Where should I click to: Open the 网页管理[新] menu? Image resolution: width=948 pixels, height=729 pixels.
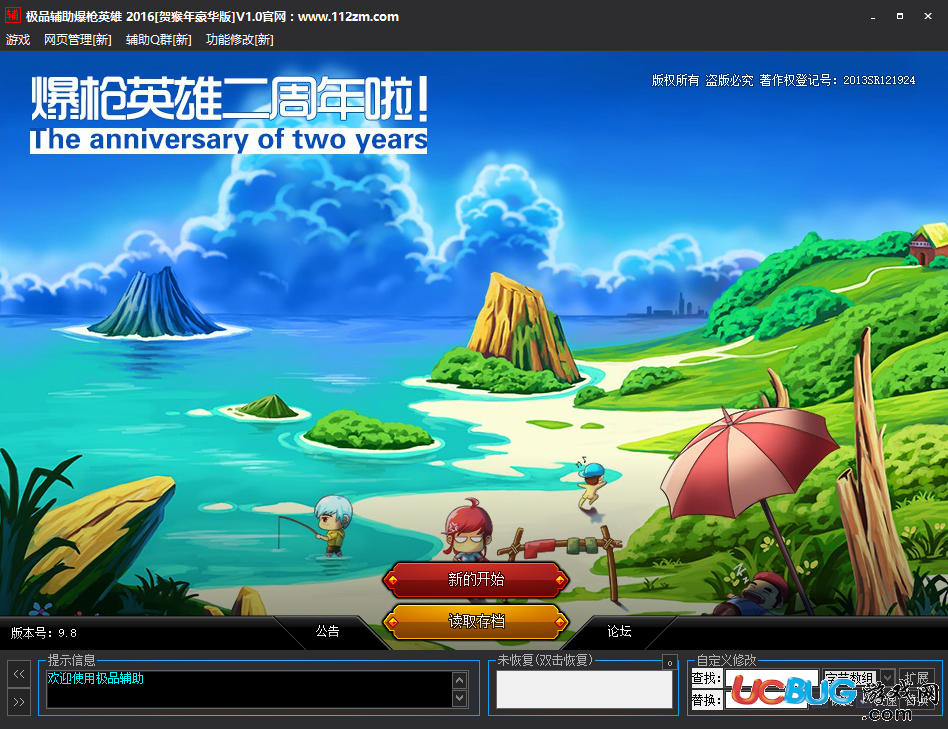[x=77, y=40]
